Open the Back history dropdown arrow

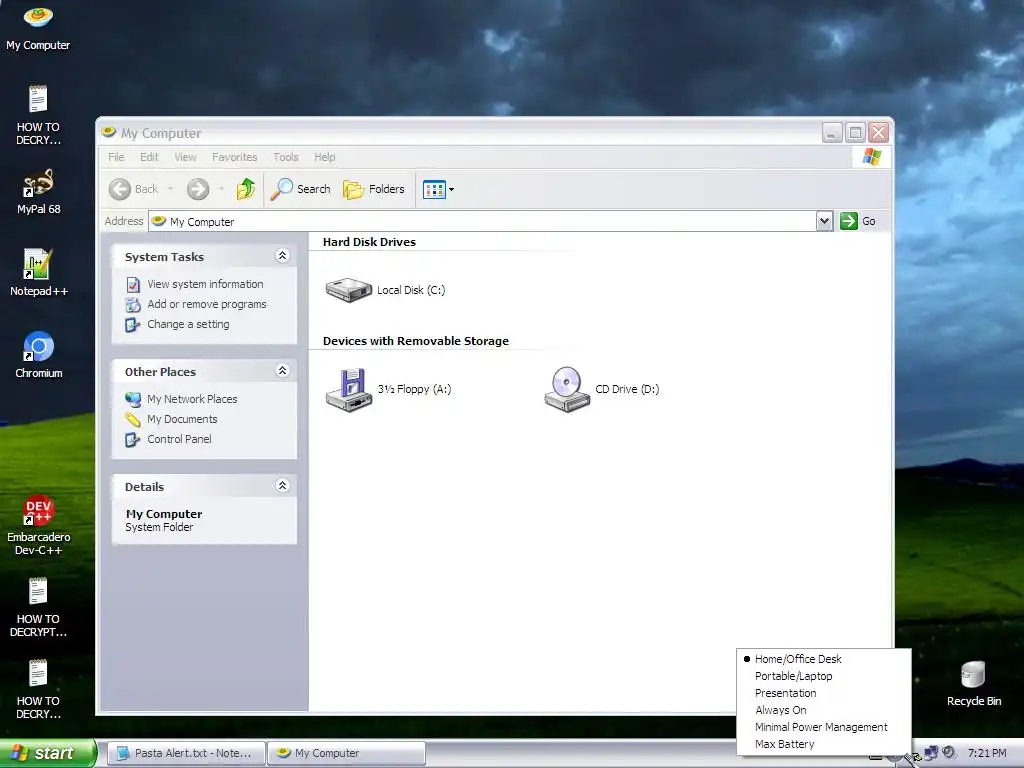tap(170, 189)
